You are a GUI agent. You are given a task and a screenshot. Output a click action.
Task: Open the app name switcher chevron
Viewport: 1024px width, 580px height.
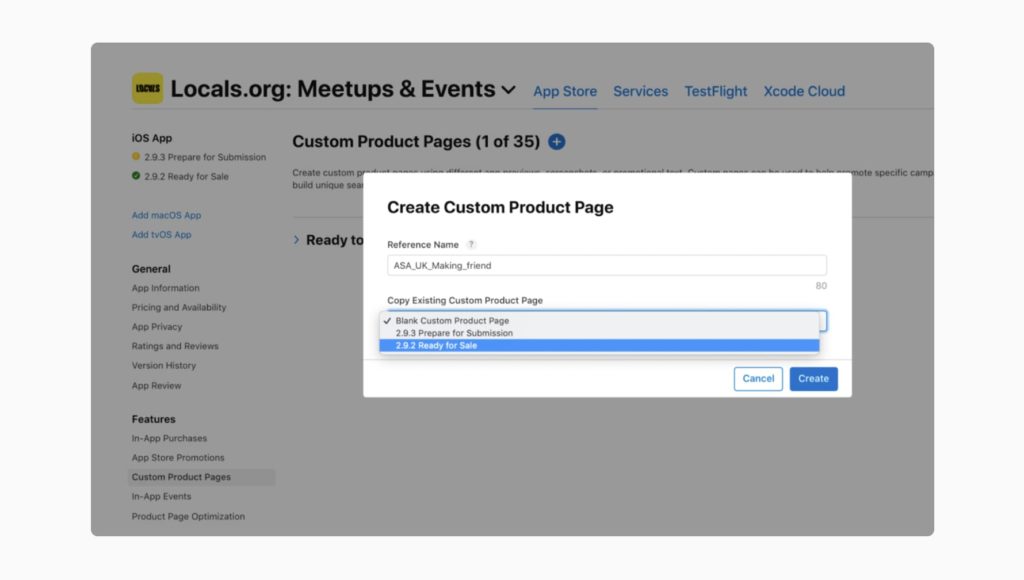click(x=509, y=90)
